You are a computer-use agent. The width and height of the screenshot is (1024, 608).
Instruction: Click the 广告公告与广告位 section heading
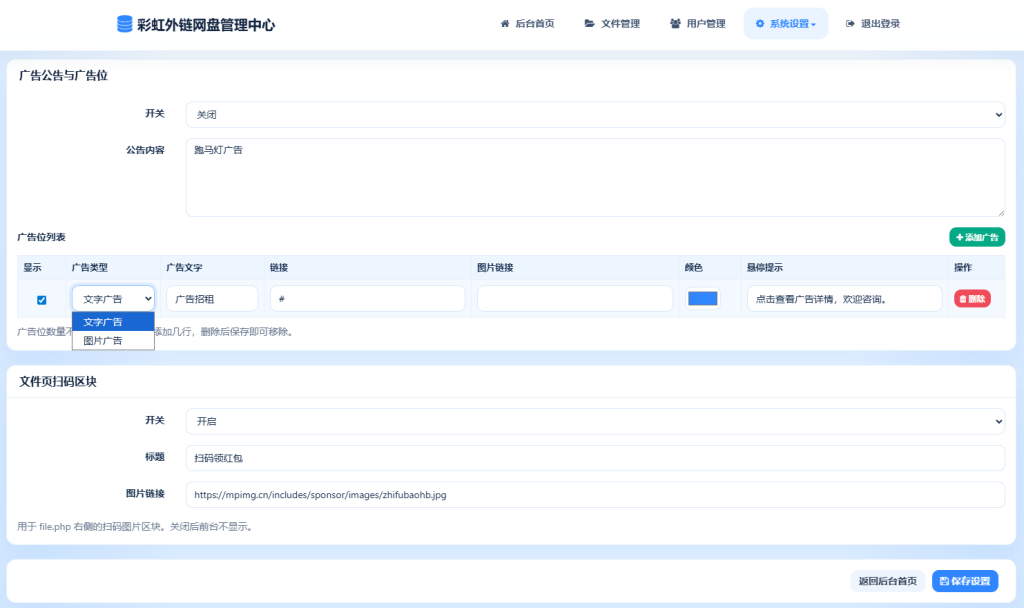click(x=63, y=76)
